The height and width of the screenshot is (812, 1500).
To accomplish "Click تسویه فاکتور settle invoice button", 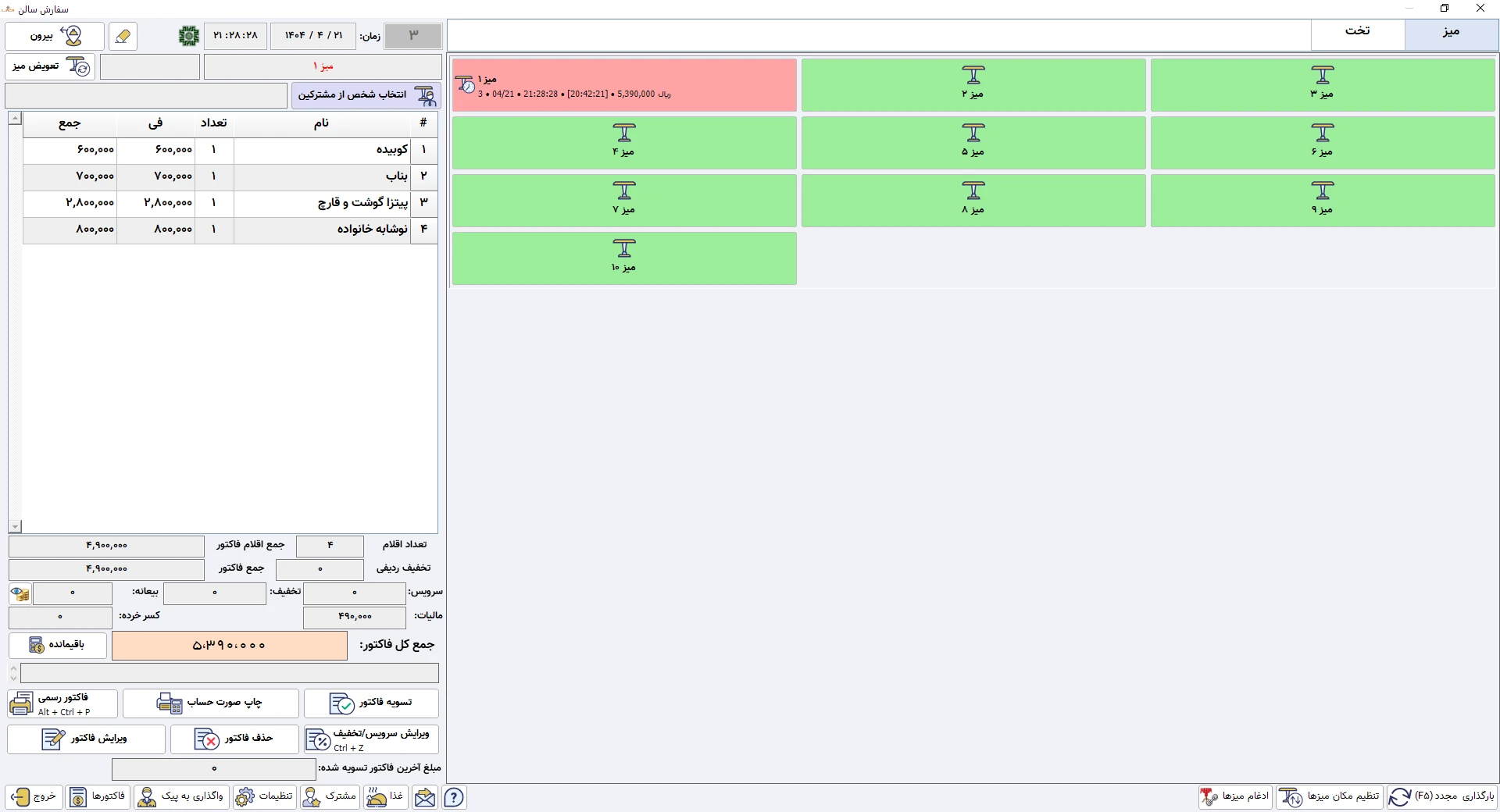I will coord(371,703).
